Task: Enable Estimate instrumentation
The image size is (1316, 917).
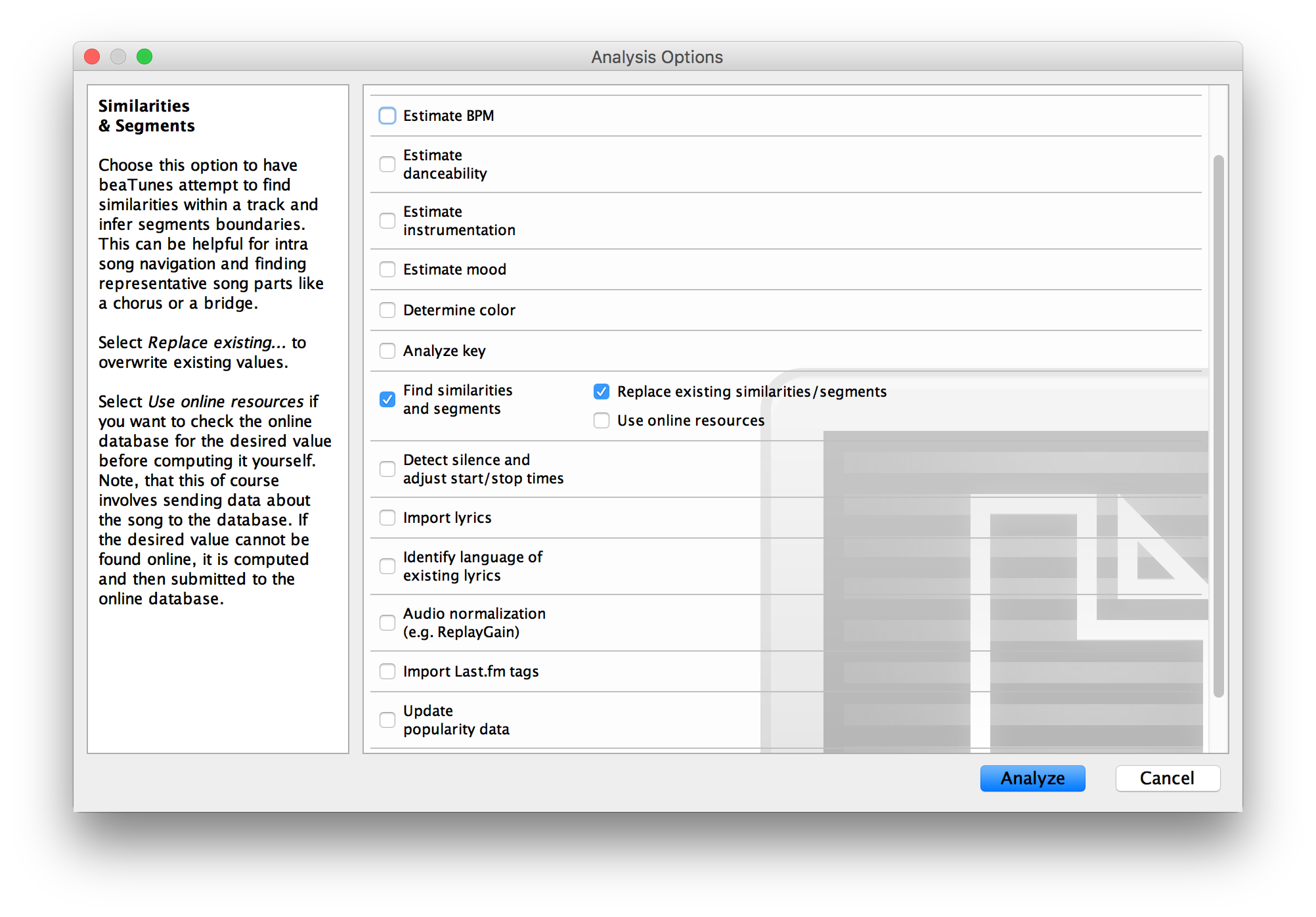Action: [387, 221]
